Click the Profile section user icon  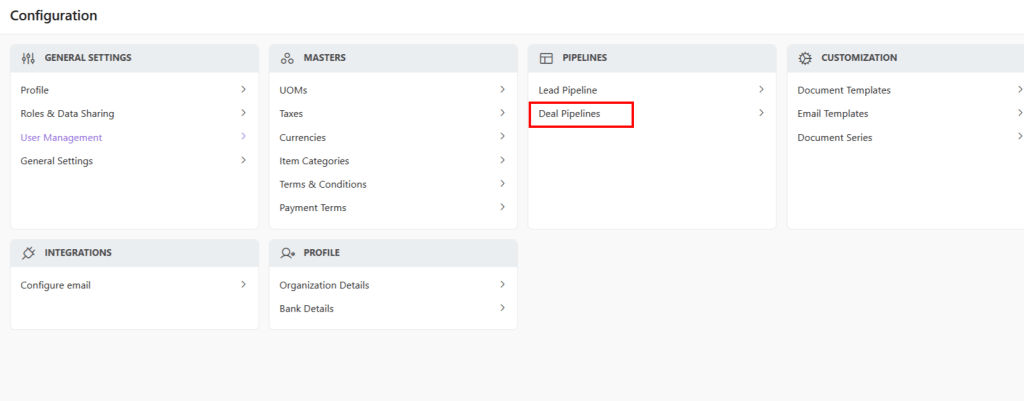[x=288, y=253]
